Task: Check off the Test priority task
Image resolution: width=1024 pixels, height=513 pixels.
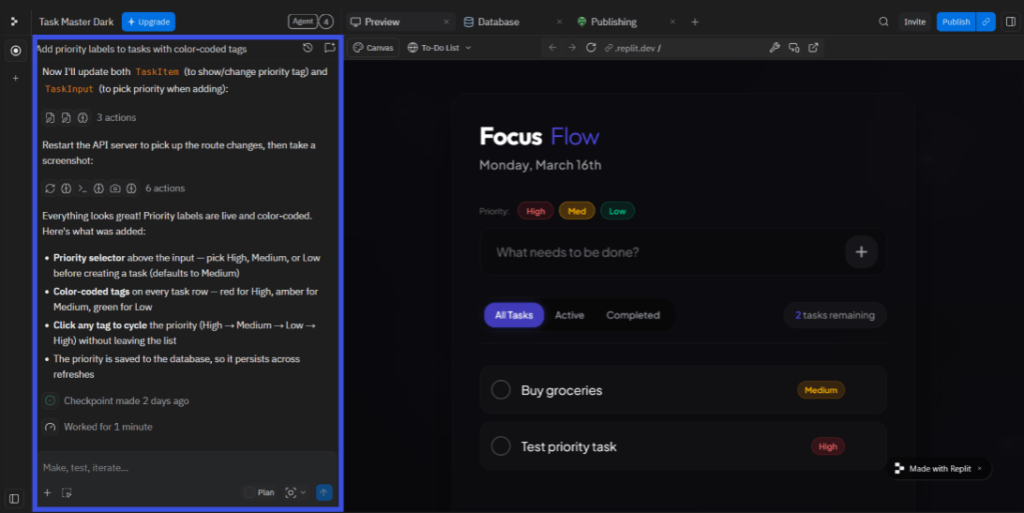Action: click(x=501, y=447)
